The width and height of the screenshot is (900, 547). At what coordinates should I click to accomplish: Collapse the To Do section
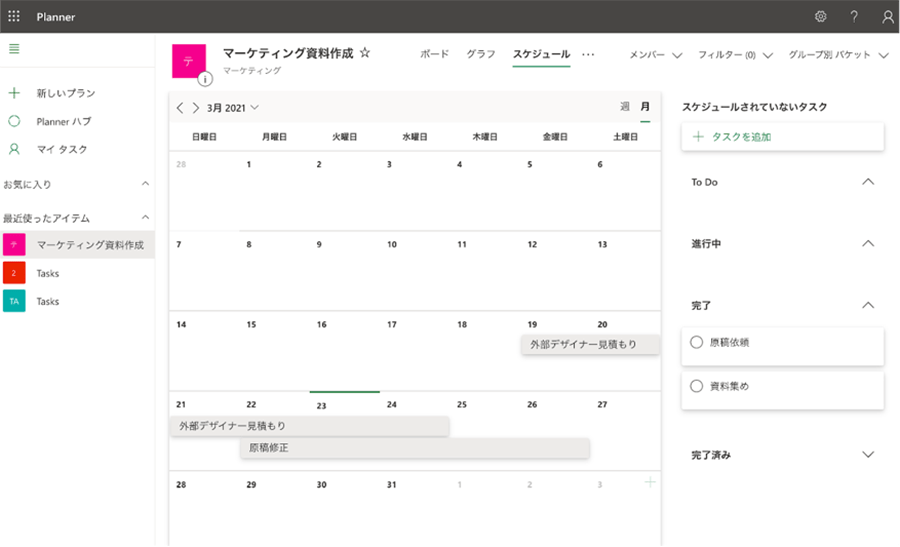pyautogui.click(x=868, y=182)
